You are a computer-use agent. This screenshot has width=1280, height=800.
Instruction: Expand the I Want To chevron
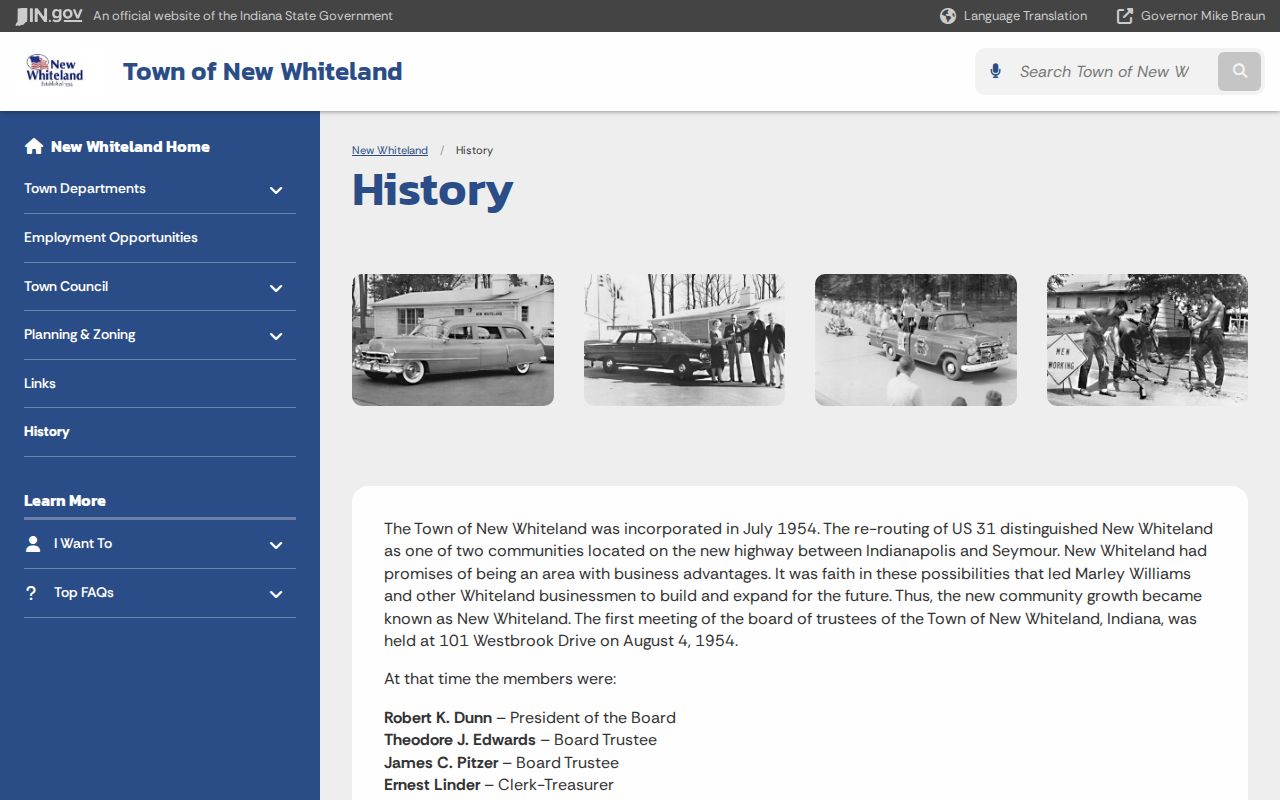point(276,545)
